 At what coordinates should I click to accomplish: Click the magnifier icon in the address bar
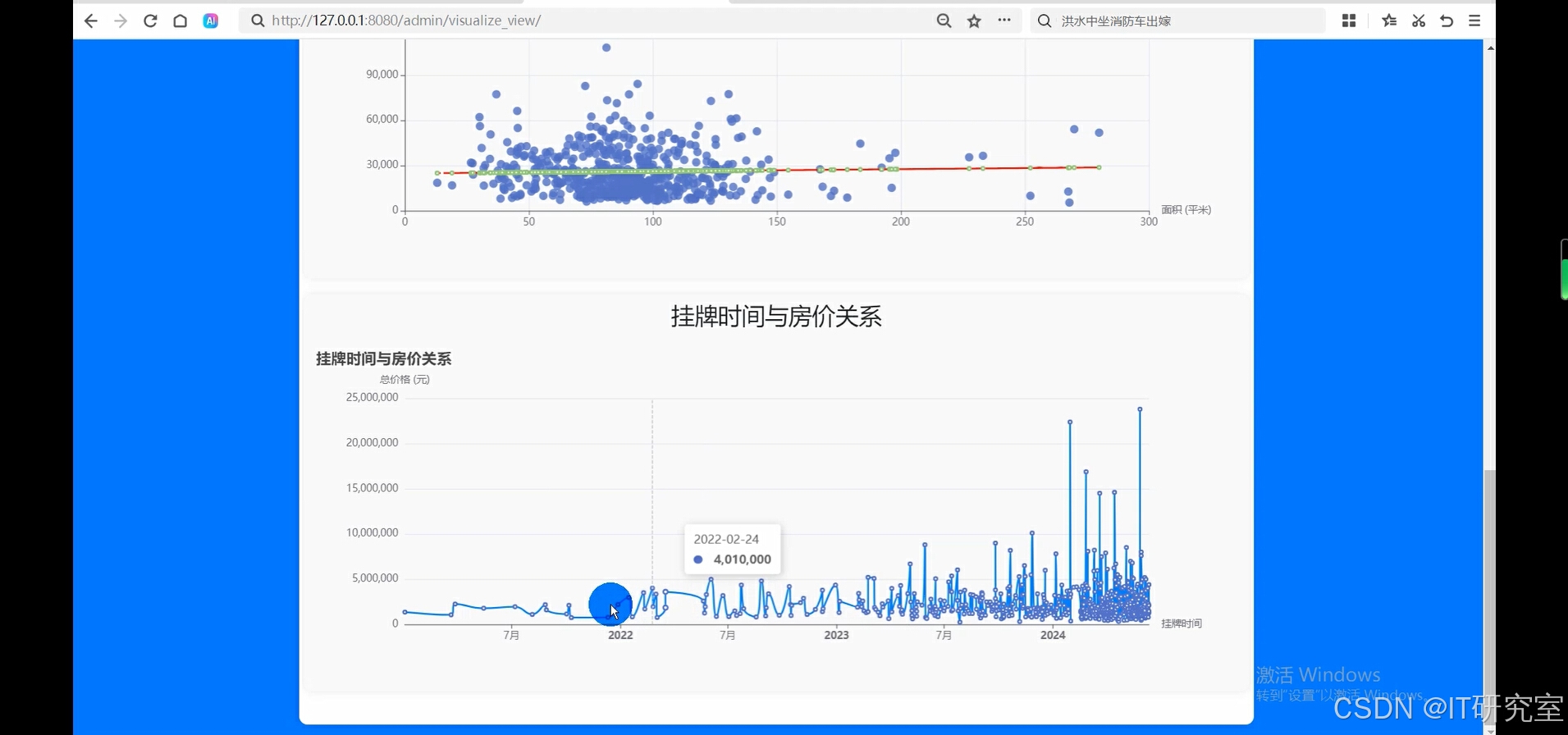pos(258,21)
